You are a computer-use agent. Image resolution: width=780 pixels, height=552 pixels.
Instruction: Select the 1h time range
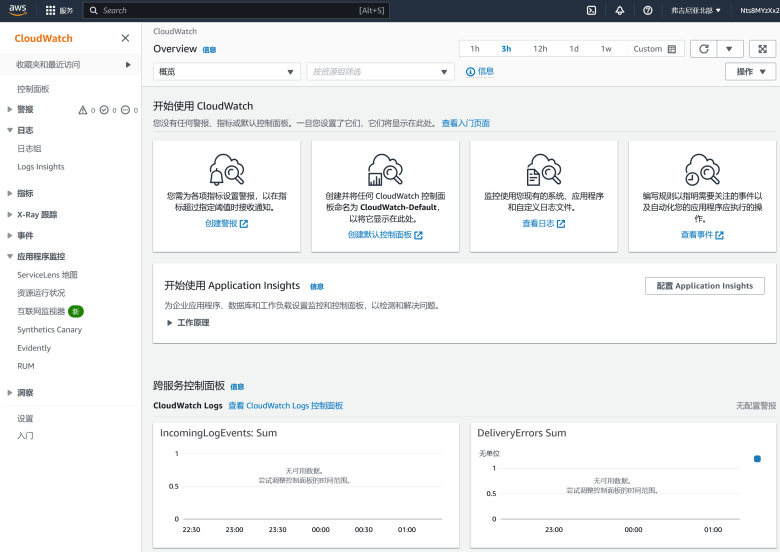475,49
